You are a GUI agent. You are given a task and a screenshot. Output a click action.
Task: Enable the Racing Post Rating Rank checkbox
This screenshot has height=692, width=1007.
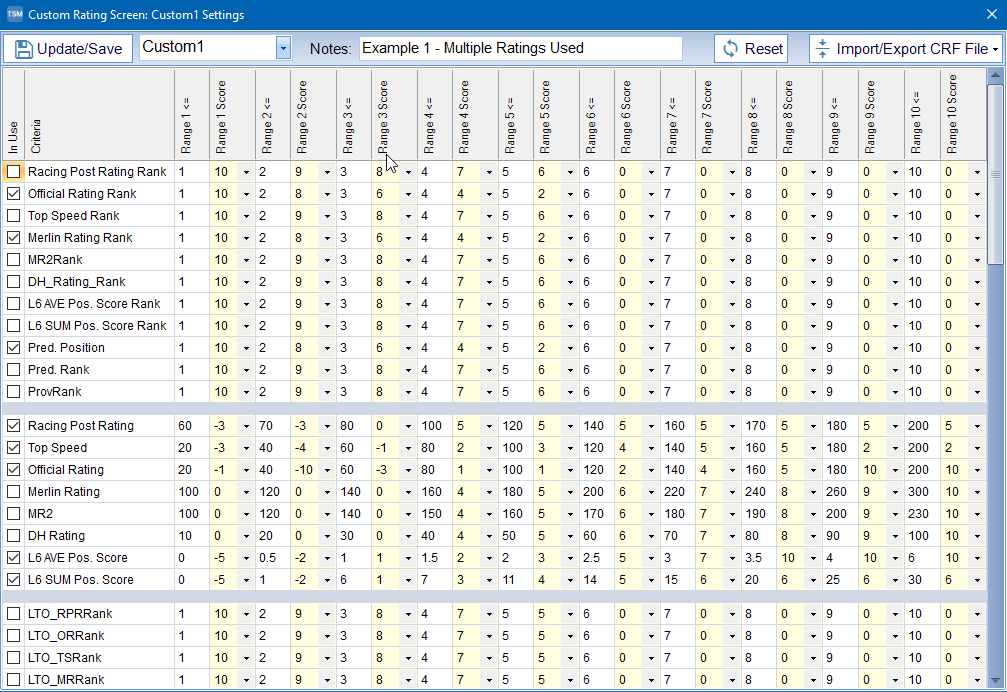click(x=14, y=172)
